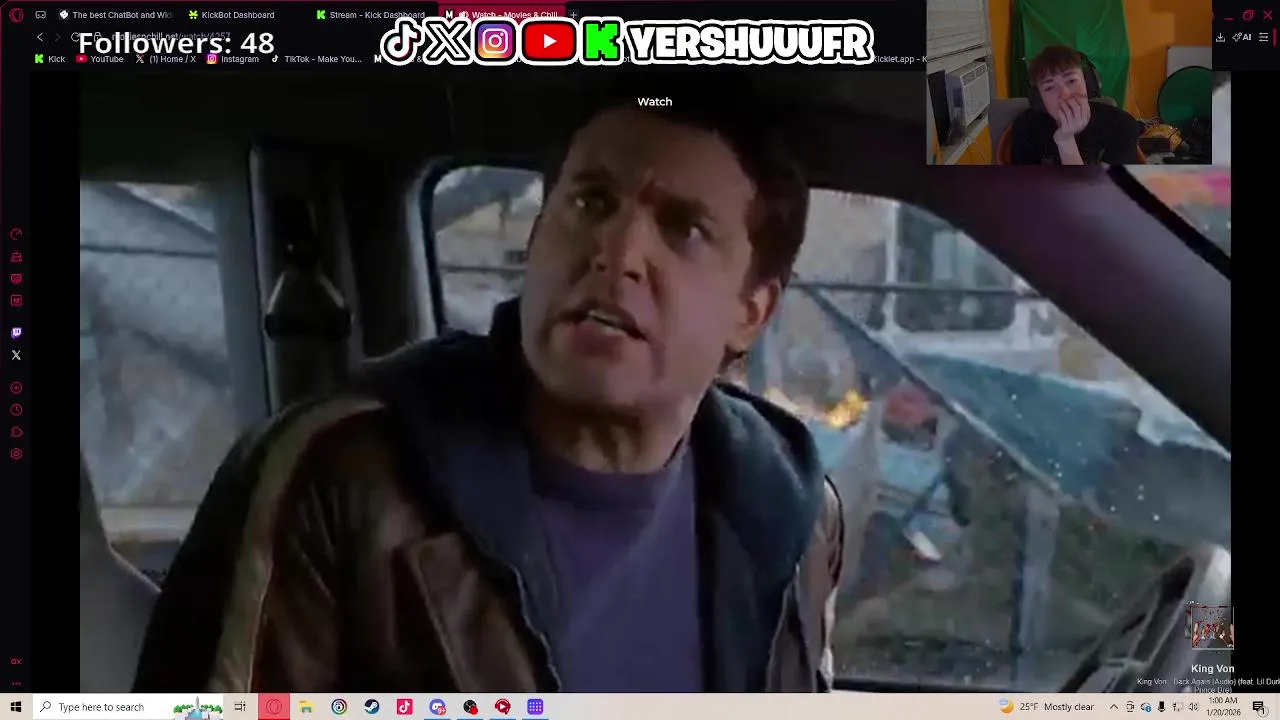Viewport: 1280px width, 720px height.
Task: Open History clock icon in sidebar
Action: (x=16, y=410)
